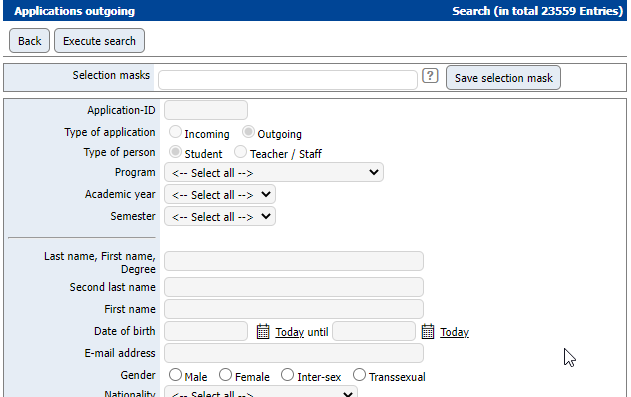Select the Transsexual gender option
The image size is (631, 397).
coord(359,374)
